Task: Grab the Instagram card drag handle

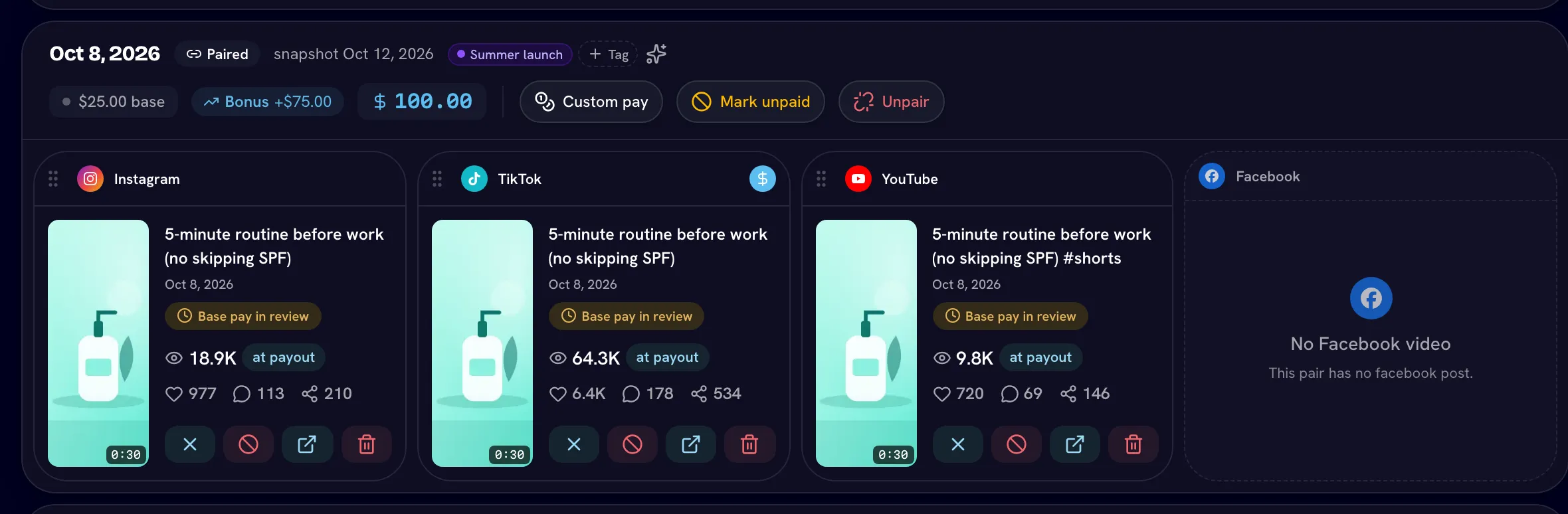Action: point(53,179)
